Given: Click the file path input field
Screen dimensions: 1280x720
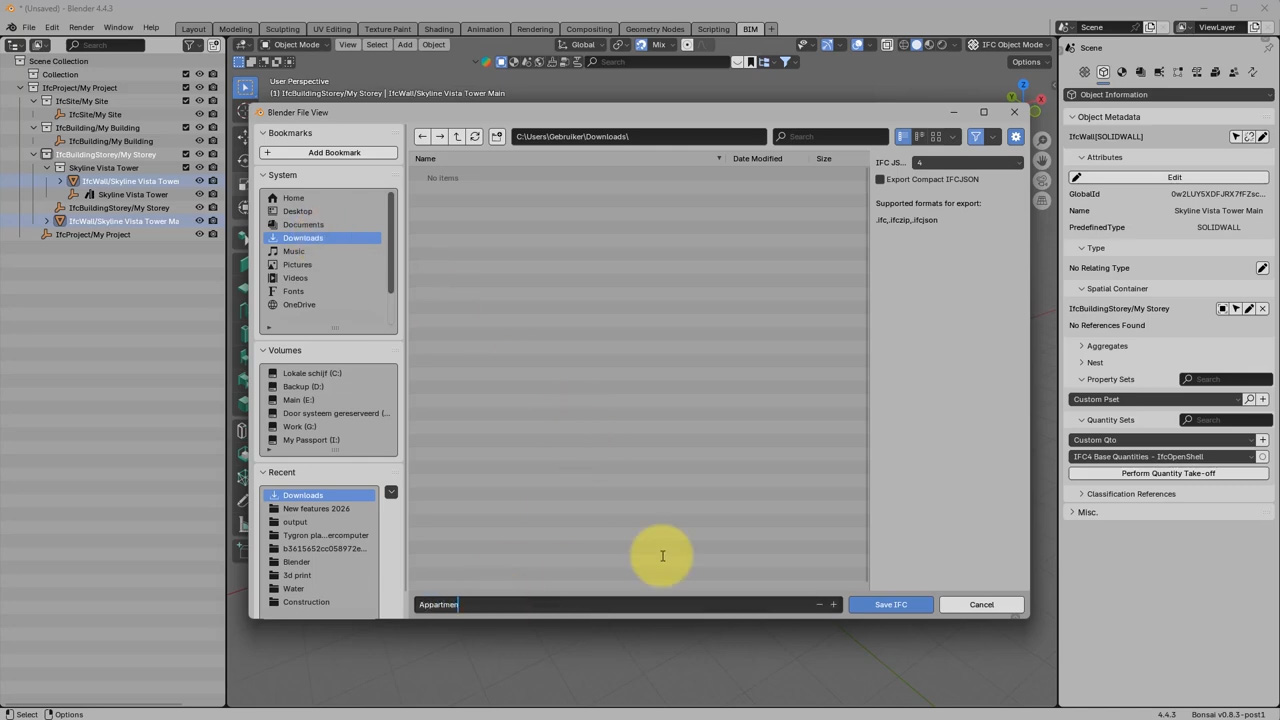Looking at the screenshot, I should pos(638,137).
